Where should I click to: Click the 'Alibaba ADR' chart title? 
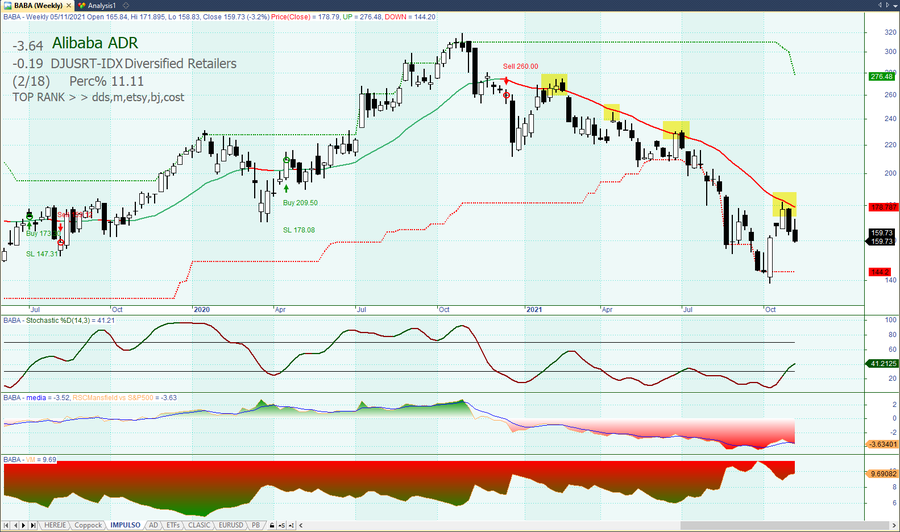point(95,43)
